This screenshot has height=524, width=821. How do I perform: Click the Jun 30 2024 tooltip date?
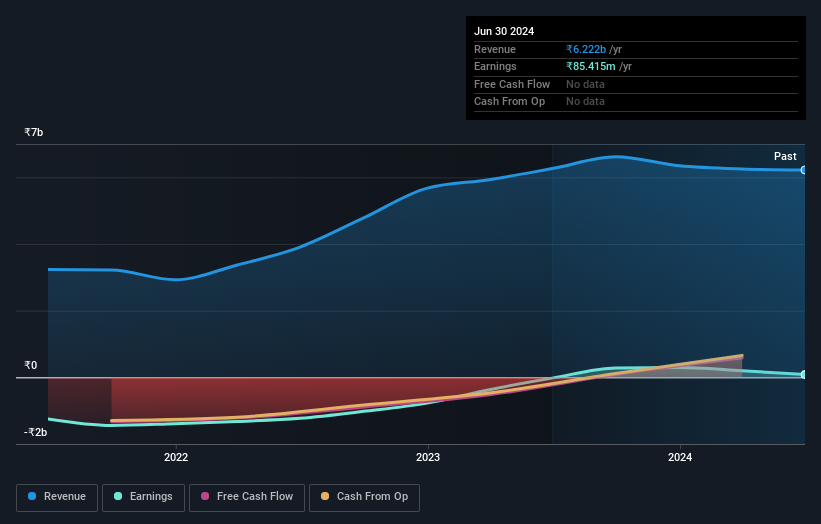point(504,31)
